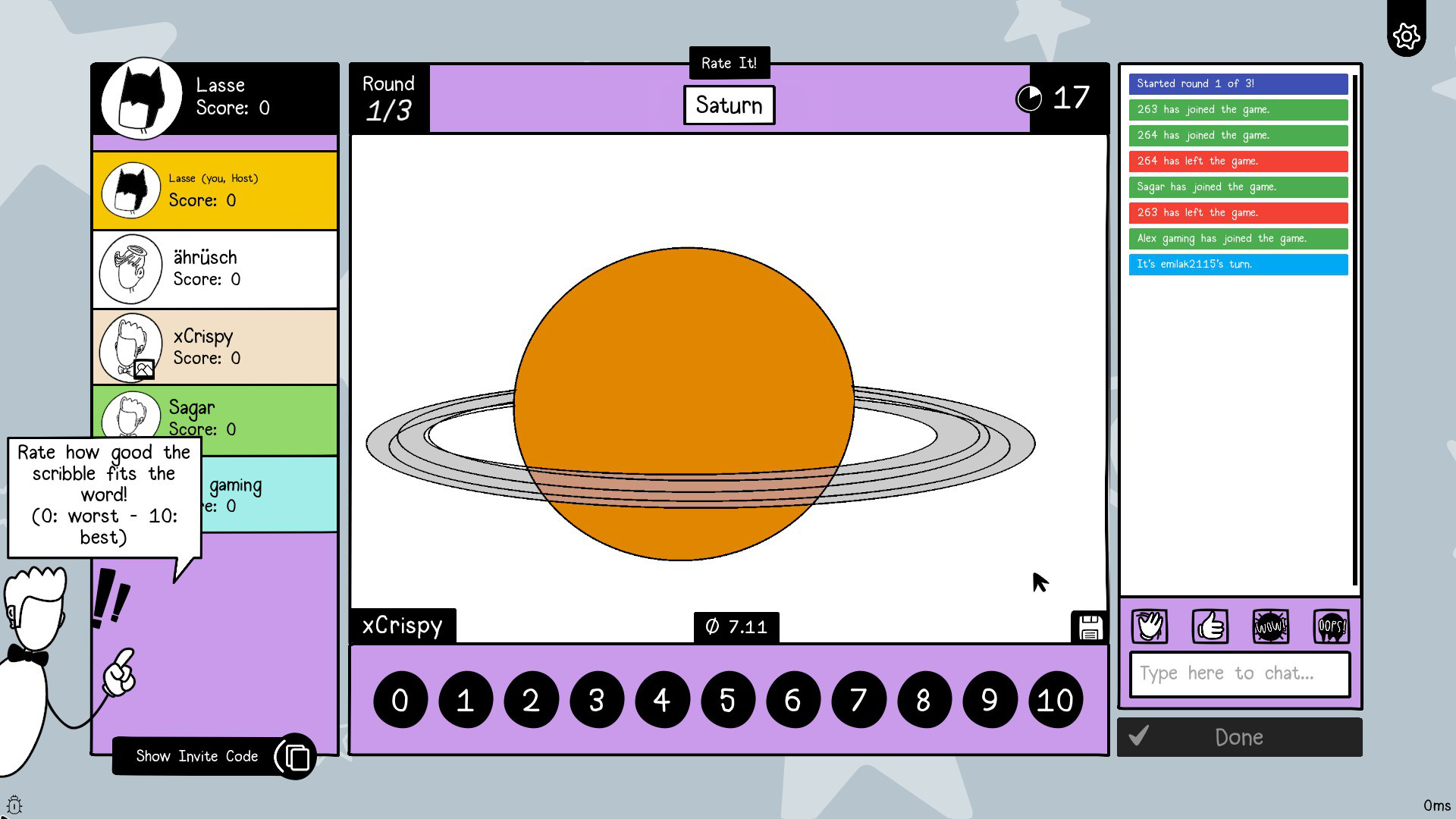Click the round timer clock icon
This screenshot has width=1456, height=819.
pos(1029,98)
